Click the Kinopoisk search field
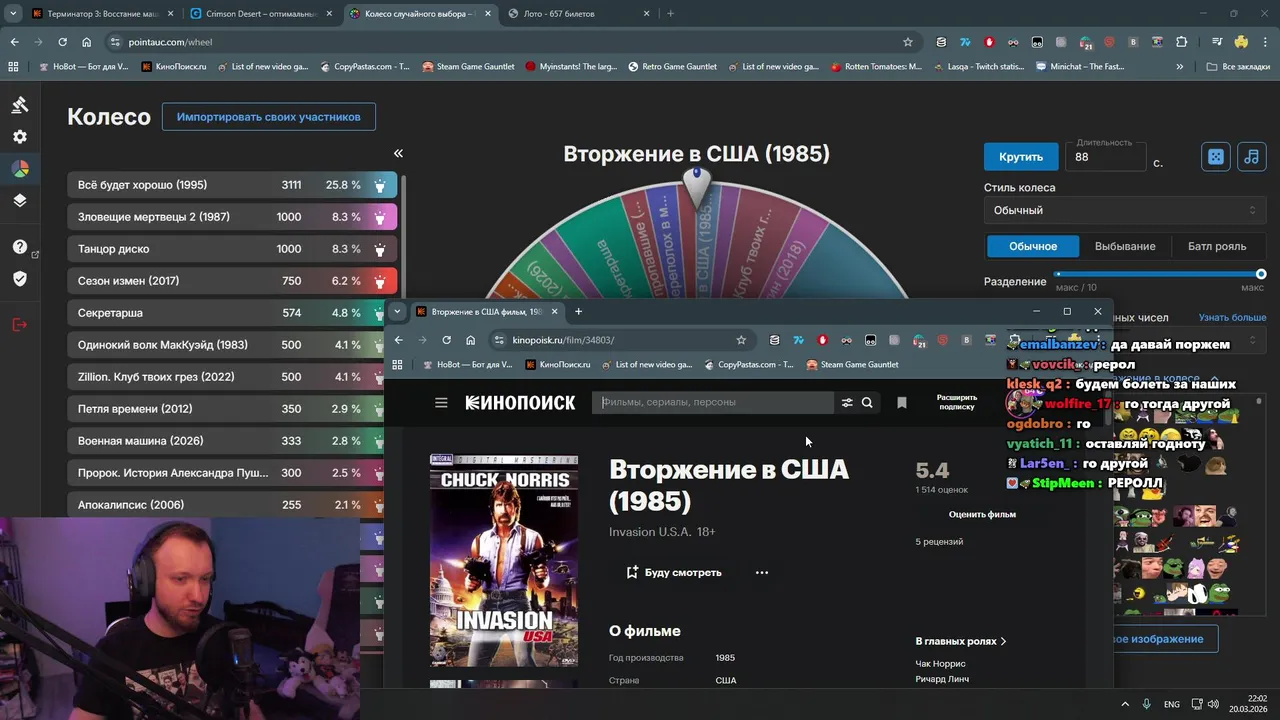Viewport: 1280px width, 720px height. (x=715, y=402)
